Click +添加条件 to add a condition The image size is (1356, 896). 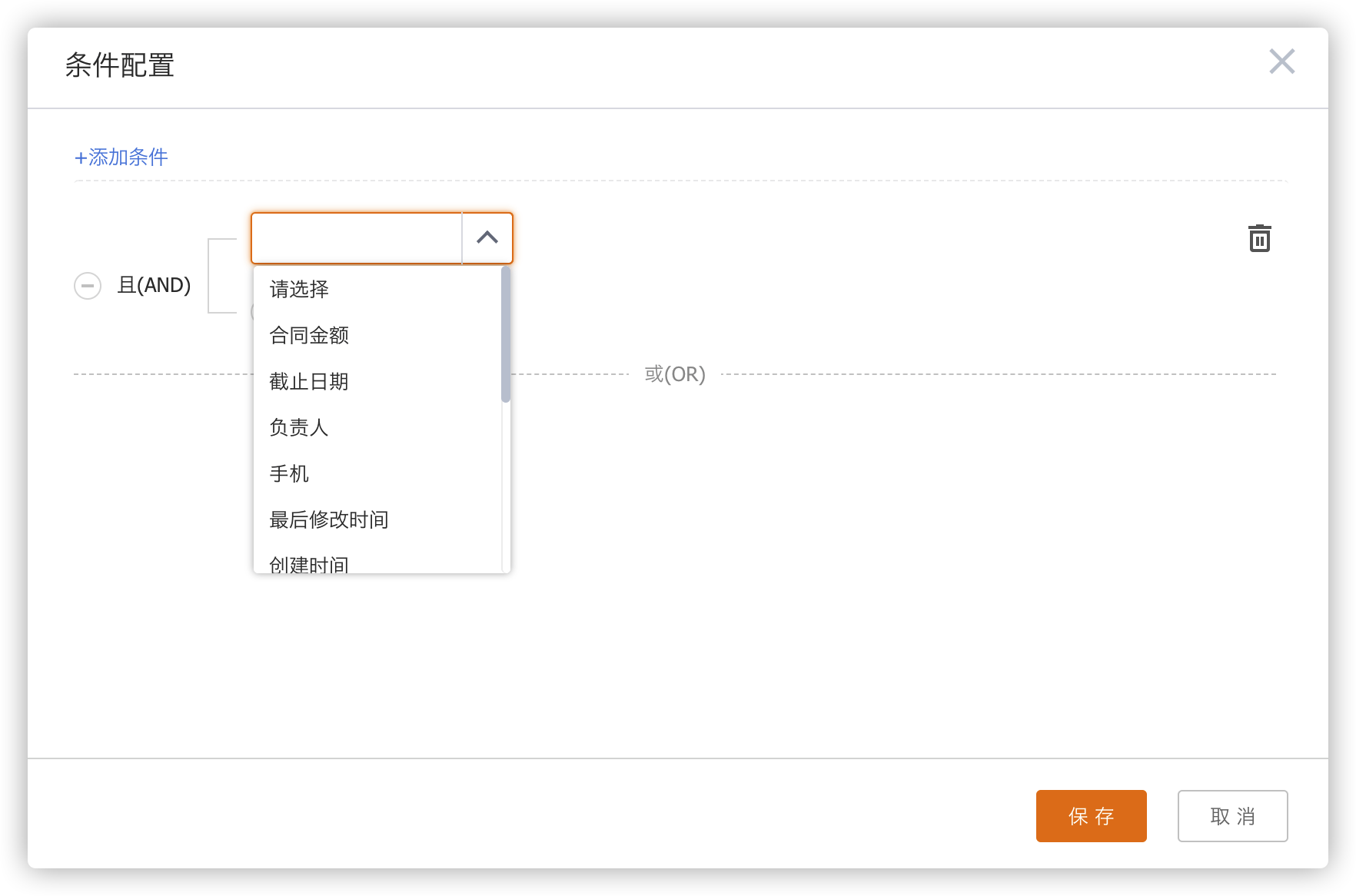121,157
